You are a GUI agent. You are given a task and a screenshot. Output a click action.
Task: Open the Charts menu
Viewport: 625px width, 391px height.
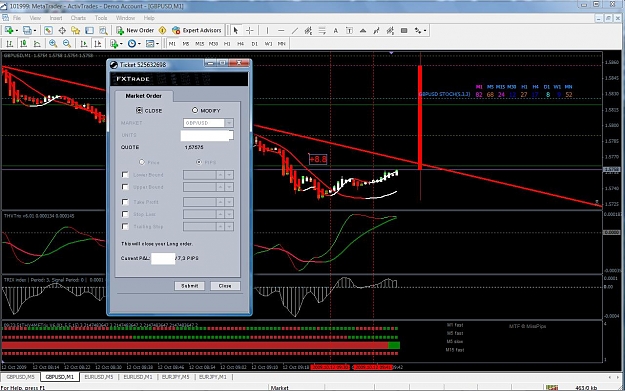(78, 18)
